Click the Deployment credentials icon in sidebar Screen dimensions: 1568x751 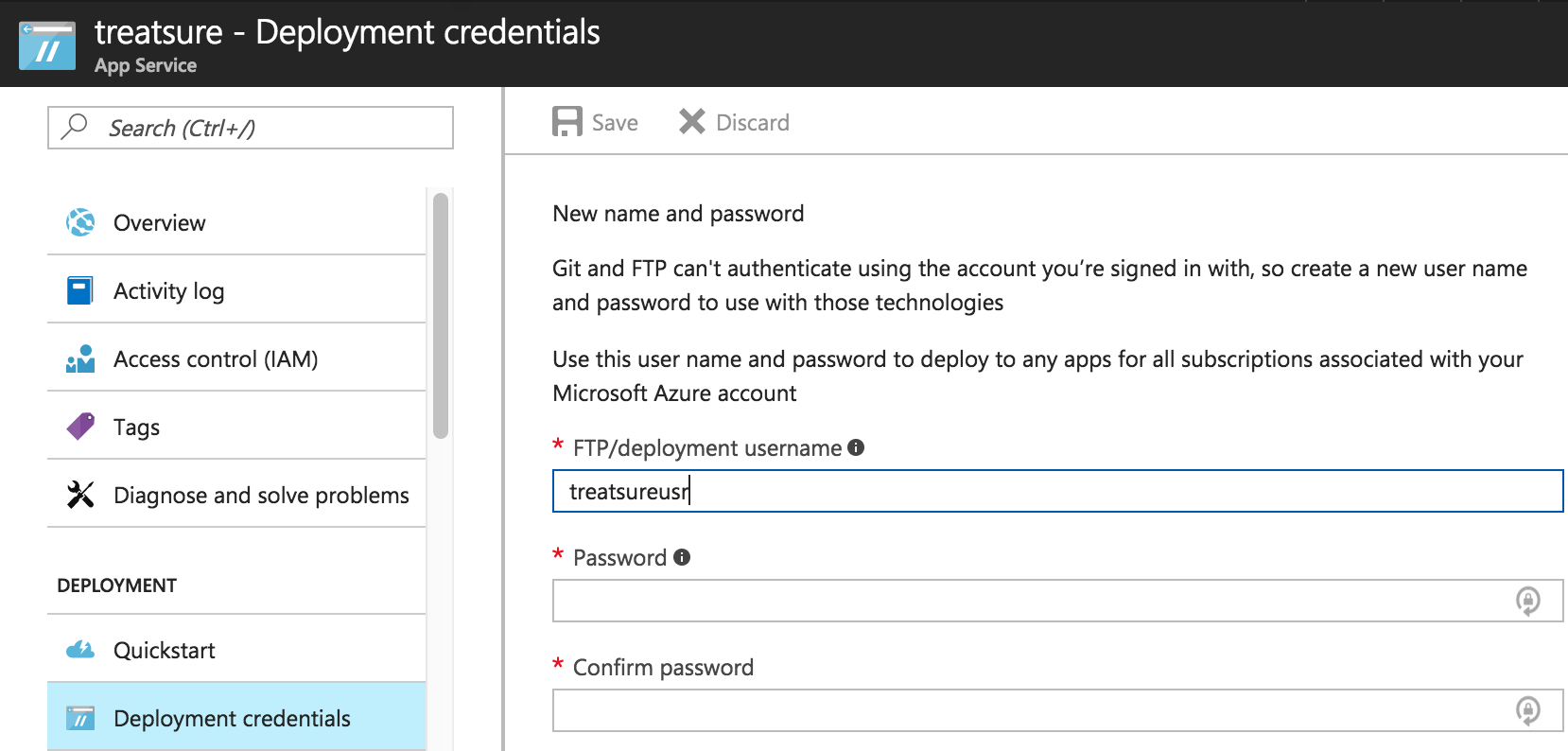click(80, 718)
